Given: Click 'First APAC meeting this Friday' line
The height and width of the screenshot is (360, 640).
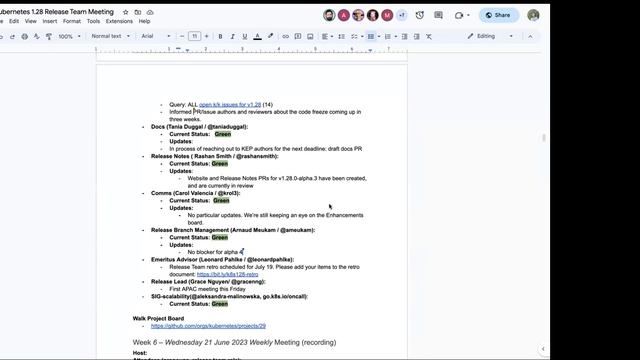Looking at the screenshot, I should 207,289.
